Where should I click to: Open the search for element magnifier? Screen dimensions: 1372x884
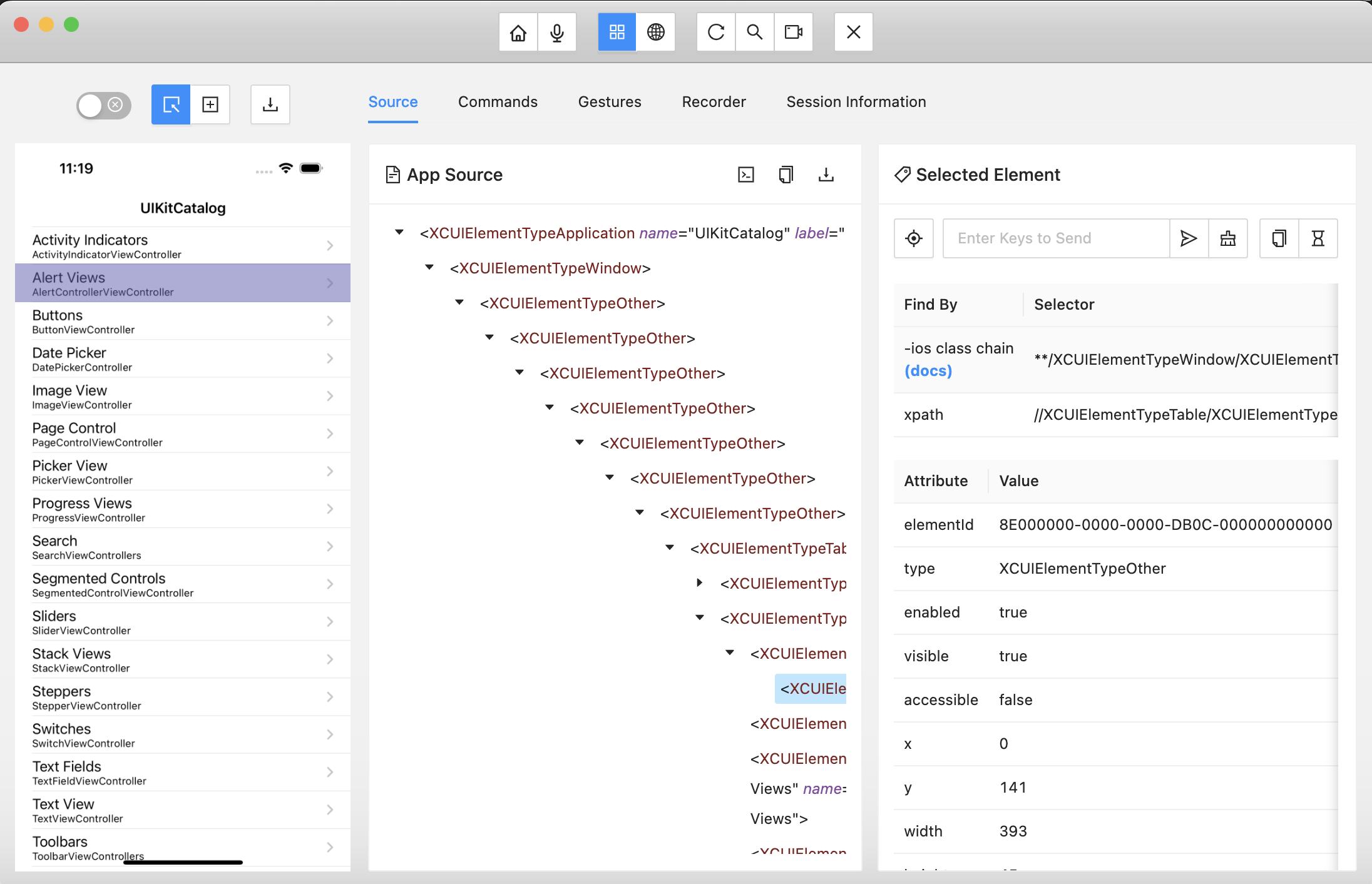[754, 32]
